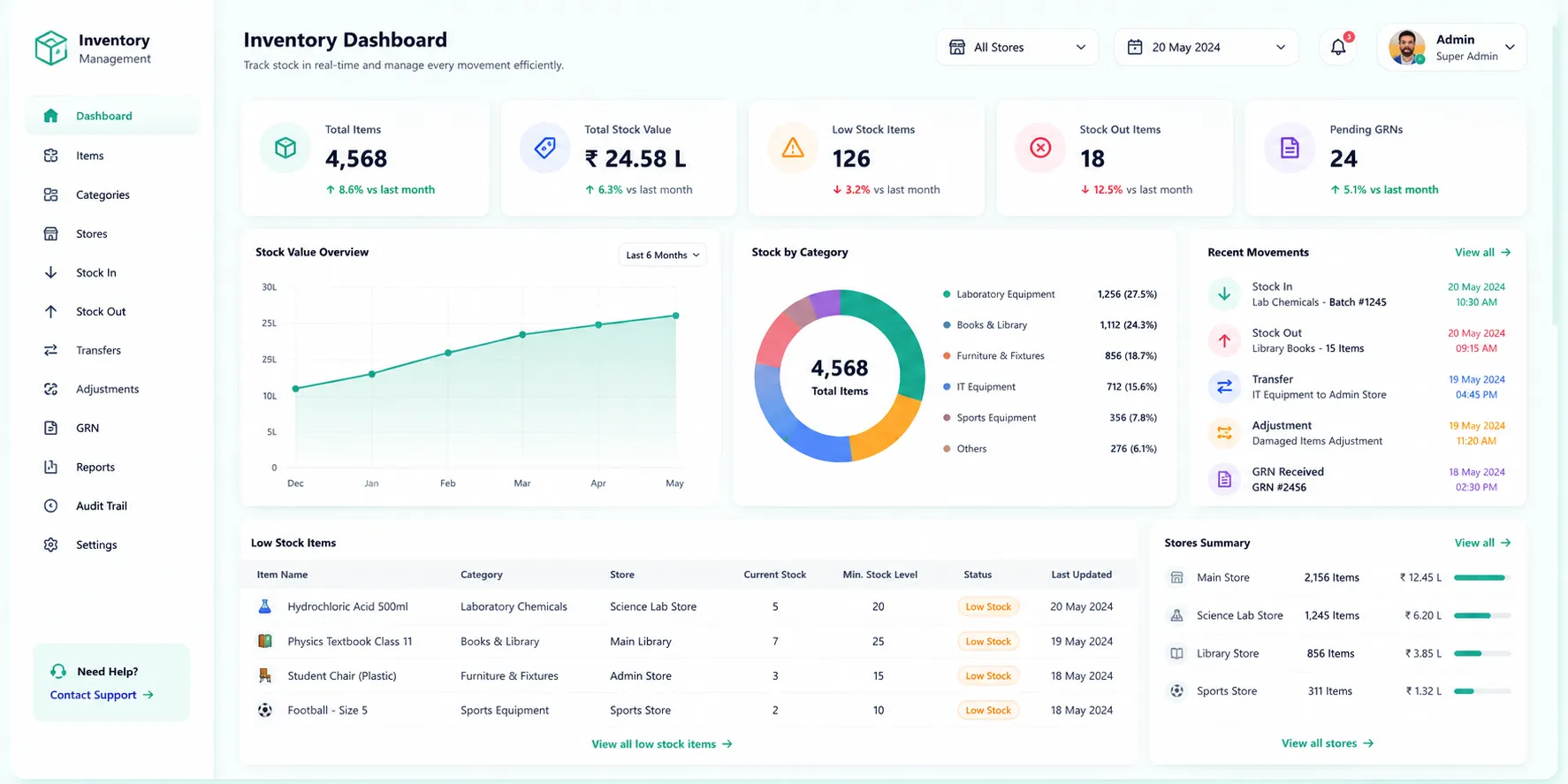Click the Sports Store progress bar
Viewport: 1568px width, 784px height.
1482,691
